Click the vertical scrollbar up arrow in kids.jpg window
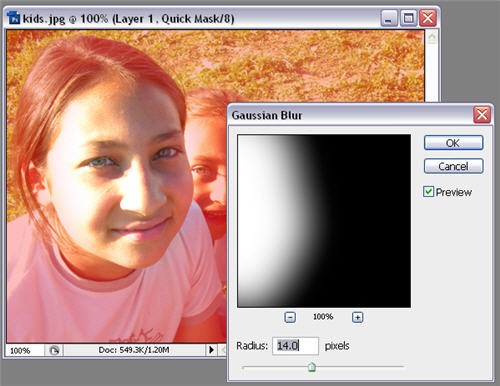 coord(432,37)
